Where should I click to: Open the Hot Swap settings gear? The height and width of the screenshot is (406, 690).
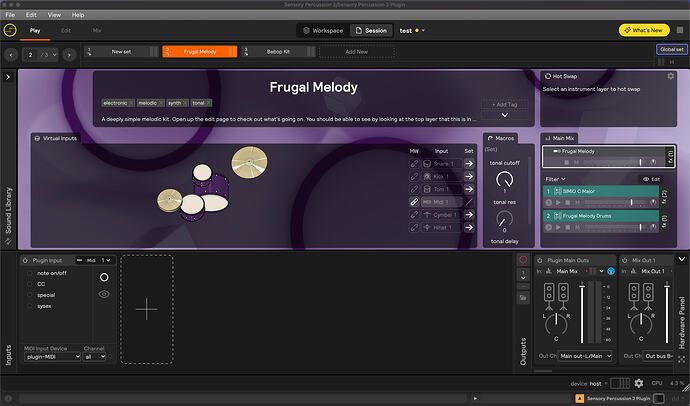[x=670, y=76]
